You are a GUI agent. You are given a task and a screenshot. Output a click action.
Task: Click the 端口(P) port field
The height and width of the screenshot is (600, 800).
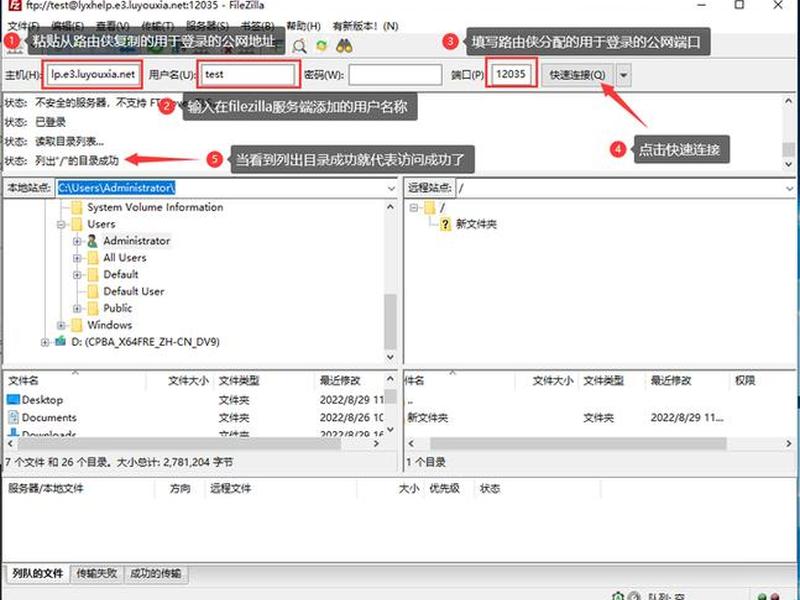511,74
